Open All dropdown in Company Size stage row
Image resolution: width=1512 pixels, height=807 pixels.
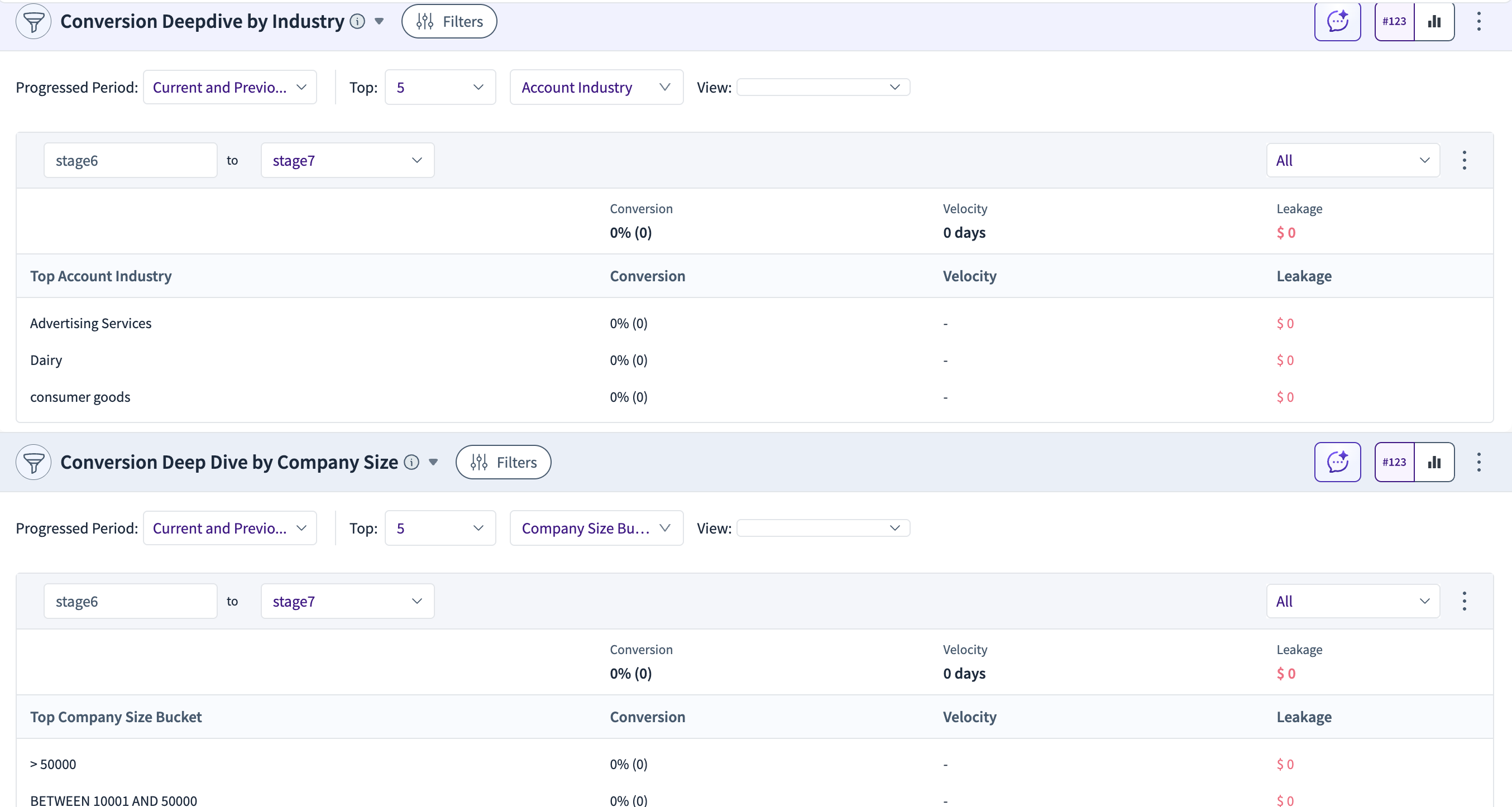[1352, 601]
